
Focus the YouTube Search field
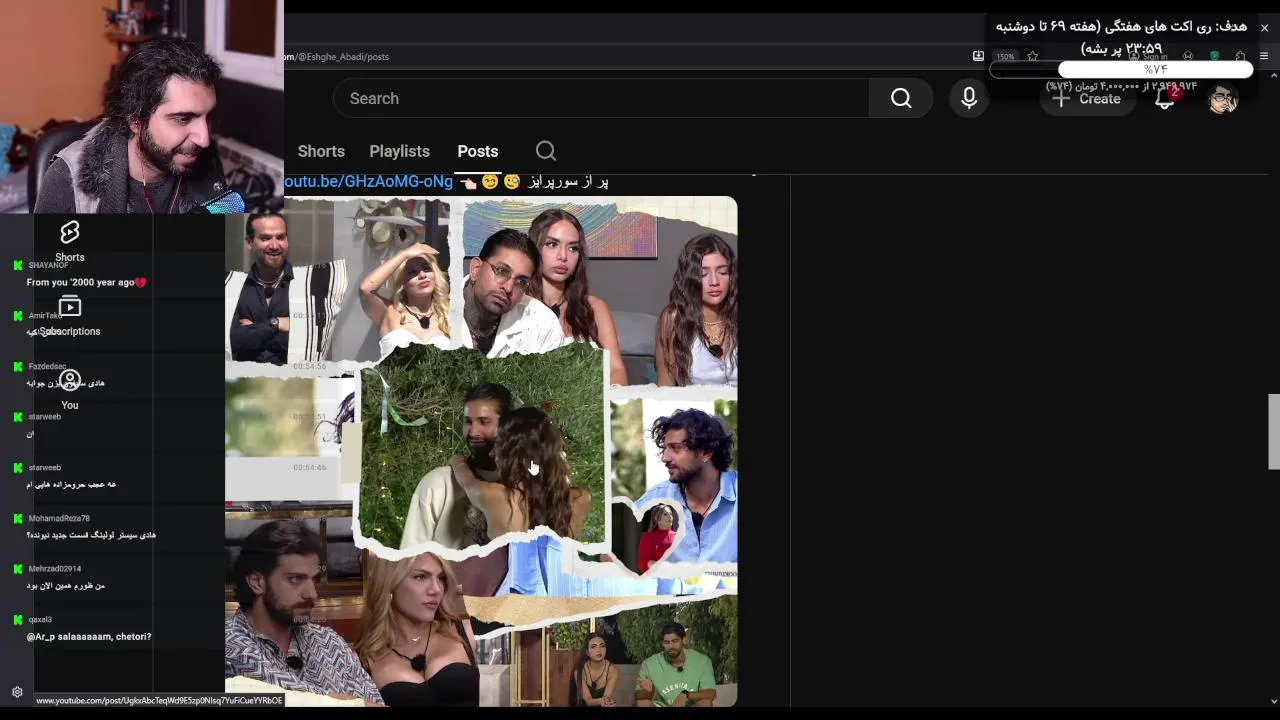601,98
